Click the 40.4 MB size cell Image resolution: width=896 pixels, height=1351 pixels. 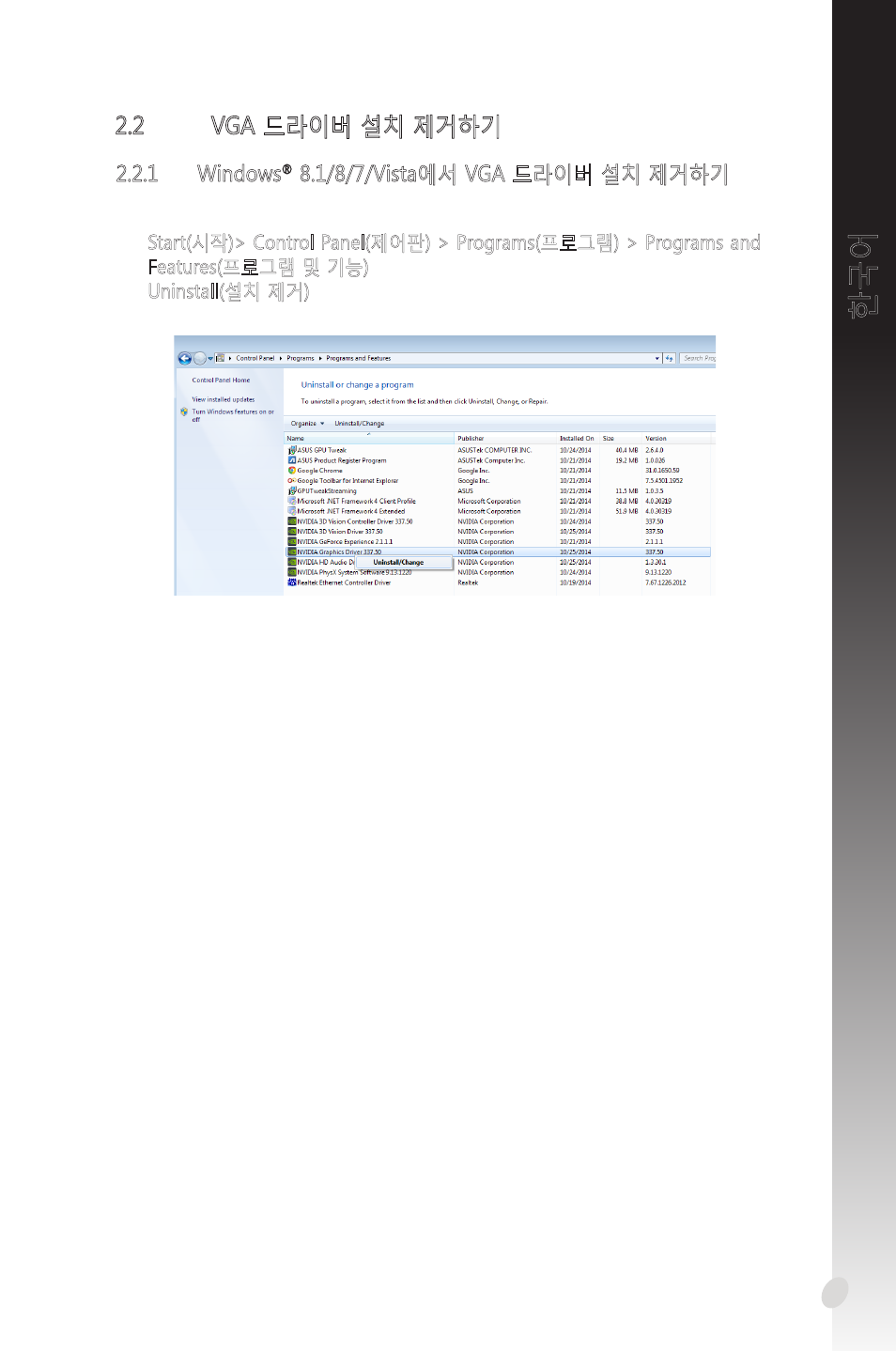[x=626, y=450]
